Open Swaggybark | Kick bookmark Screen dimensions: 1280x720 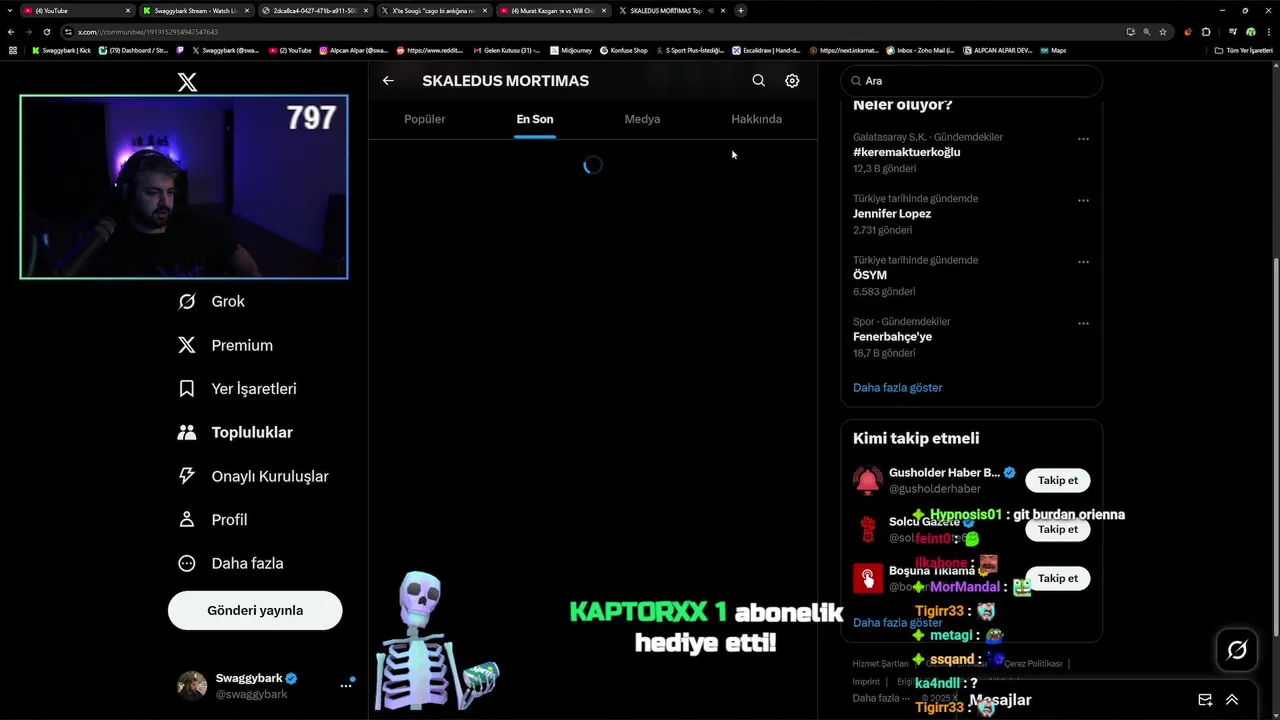61,50
